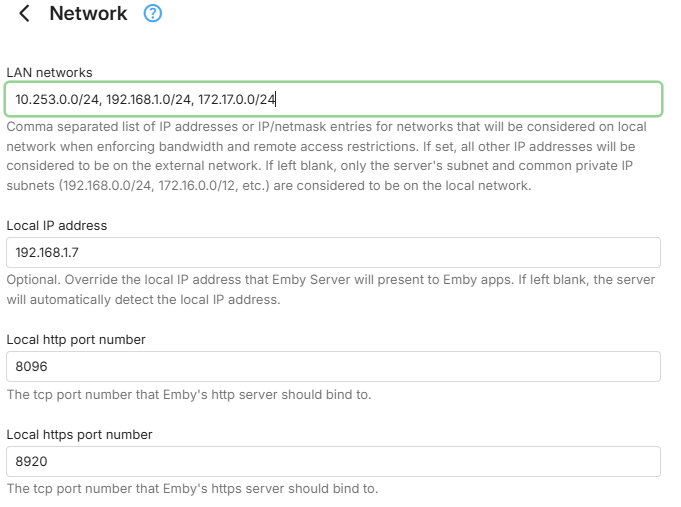The width and height of the screenshot is (681, 507).
Task: Focus the Local IP address field
Action: coord(333,252)
